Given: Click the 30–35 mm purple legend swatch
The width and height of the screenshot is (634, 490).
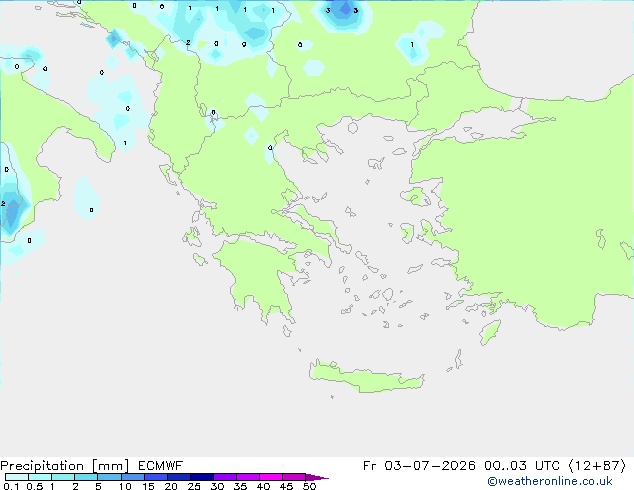Looking at the screenshot, I should (225, 477).
